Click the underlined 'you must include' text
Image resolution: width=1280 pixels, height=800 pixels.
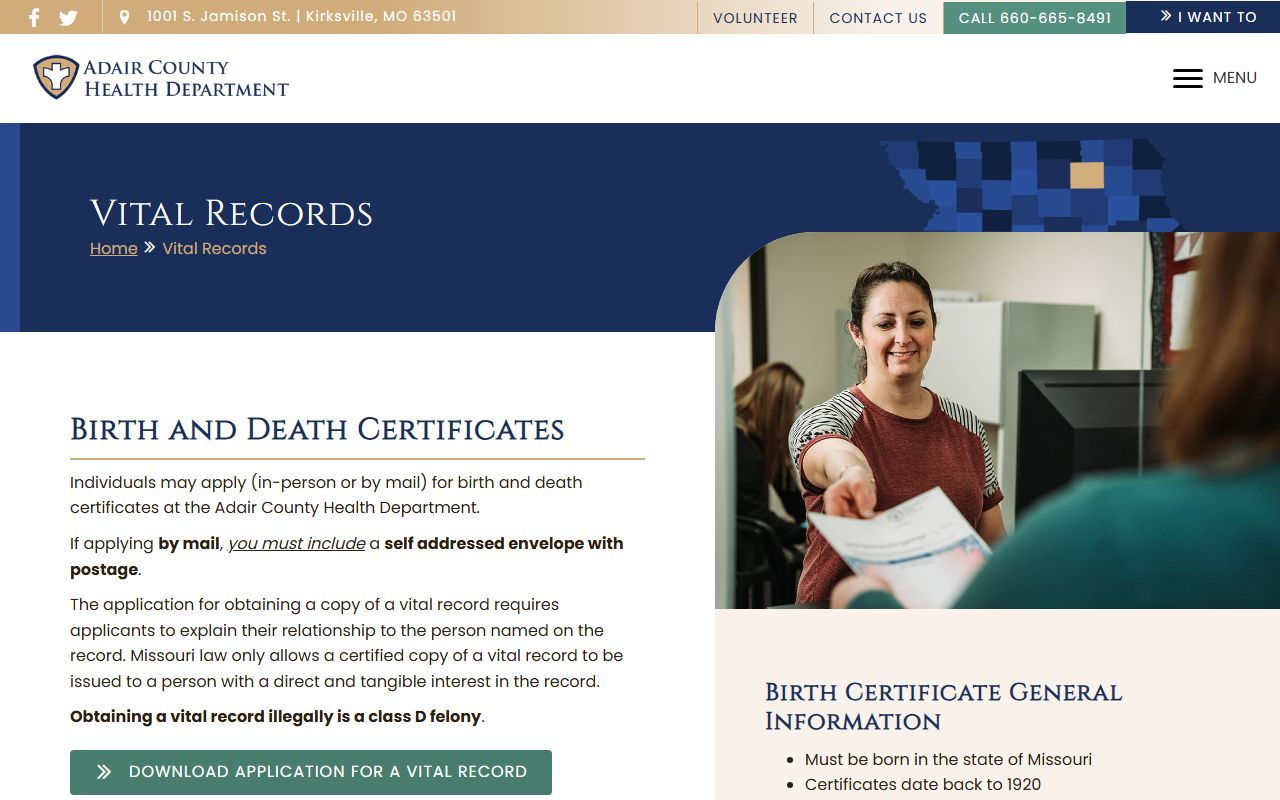pyautogui.click(x=297, y=544)
